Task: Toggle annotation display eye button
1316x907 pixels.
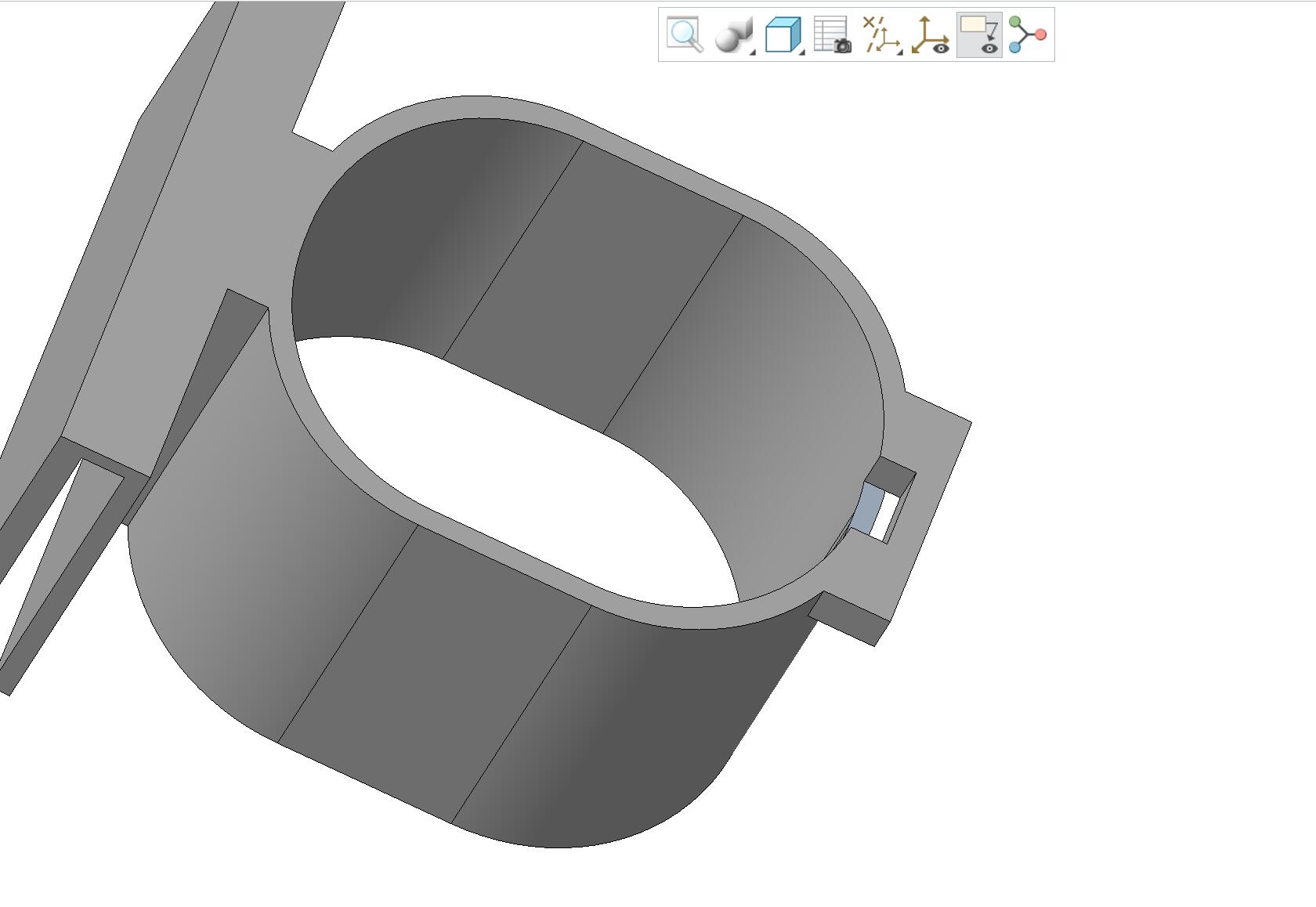Action: point(979,34)
